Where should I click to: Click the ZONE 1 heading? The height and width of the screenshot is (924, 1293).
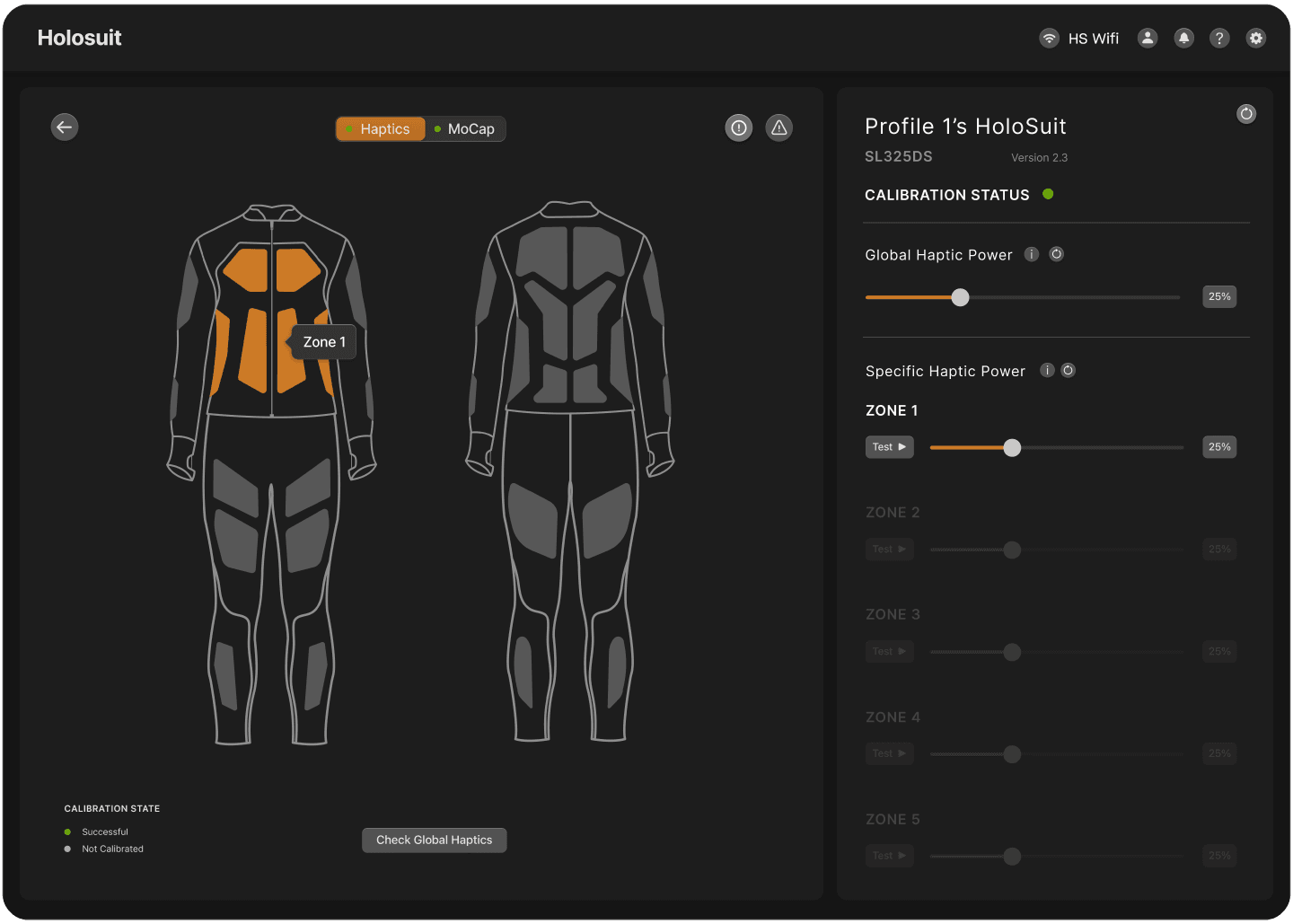click(x=892, y=410)
